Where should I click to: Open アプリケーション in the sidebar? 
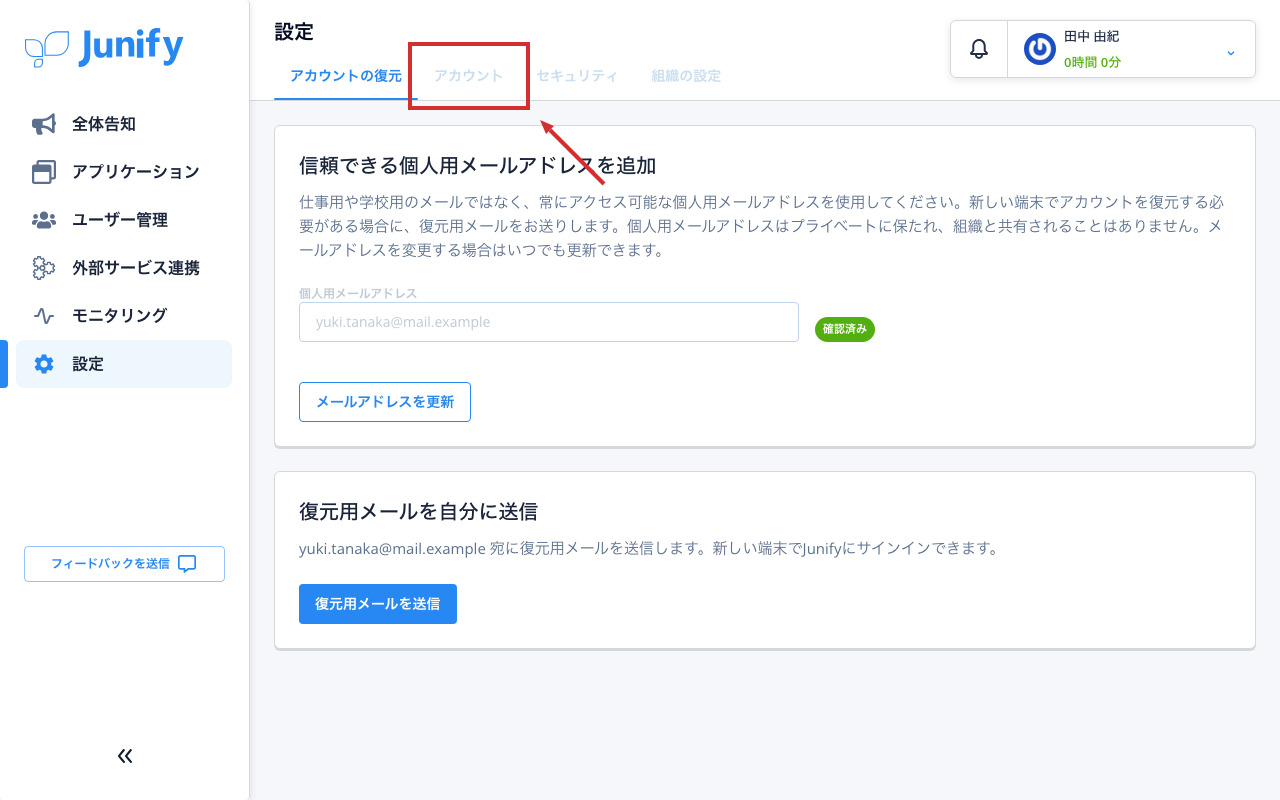(124, 172)
